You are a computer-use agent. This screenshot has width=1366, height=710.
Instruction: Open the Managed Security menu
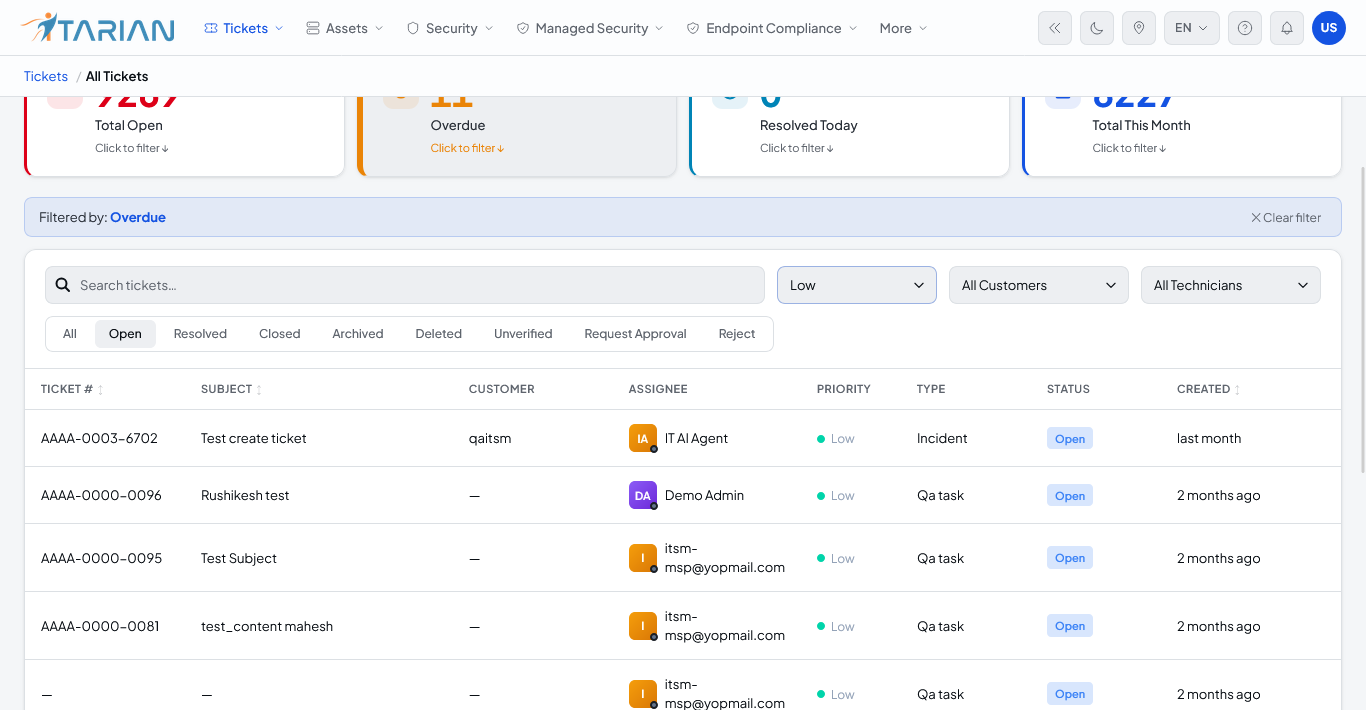tap(590, 28)
